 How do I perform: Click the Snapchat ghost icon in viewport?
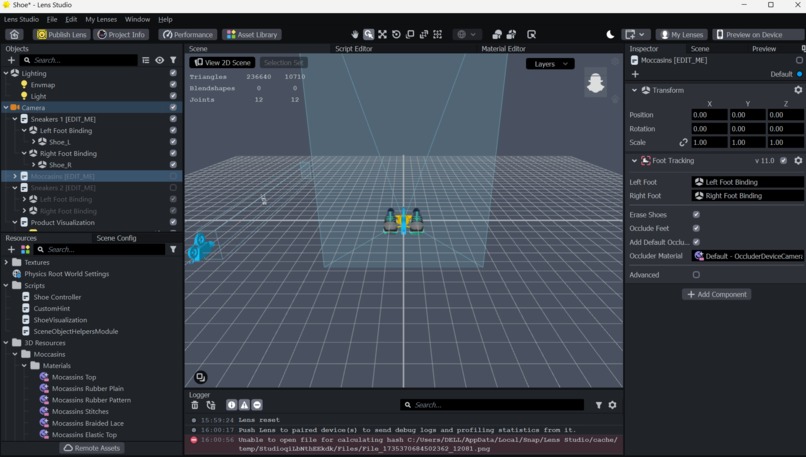click(x=595, y=83)
